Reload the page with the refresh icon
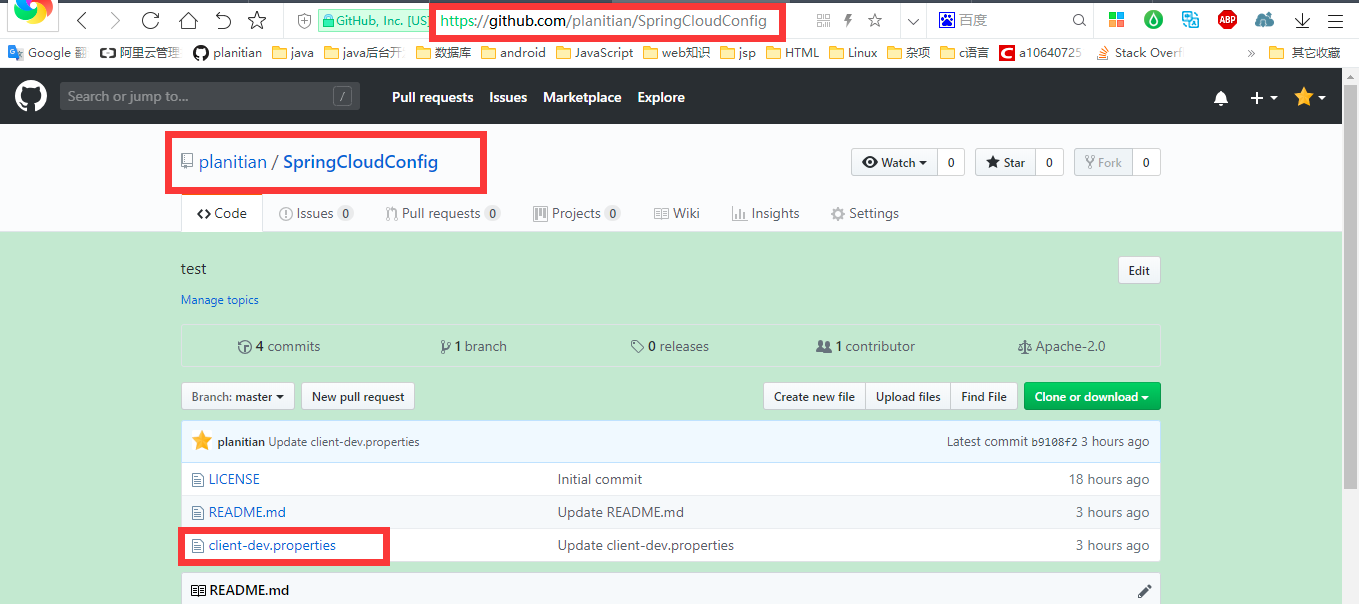1359x604 pixels. 151,20
